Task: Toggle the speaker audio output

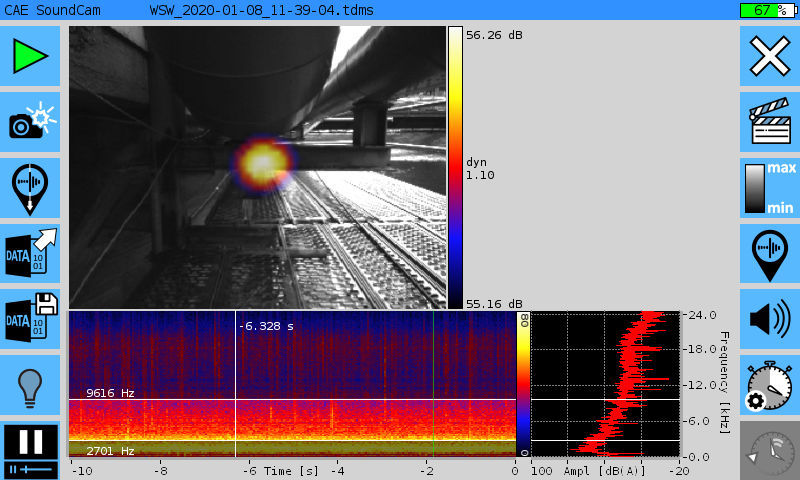Action: click(770, 319)
